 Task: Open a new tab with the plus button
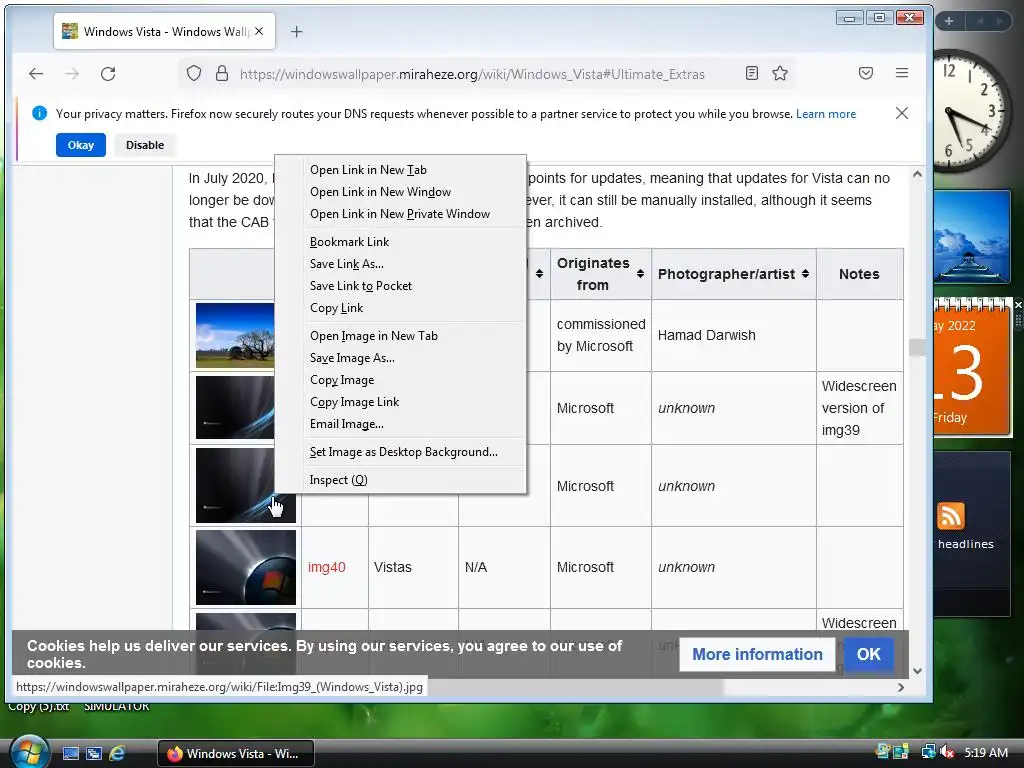296,31
